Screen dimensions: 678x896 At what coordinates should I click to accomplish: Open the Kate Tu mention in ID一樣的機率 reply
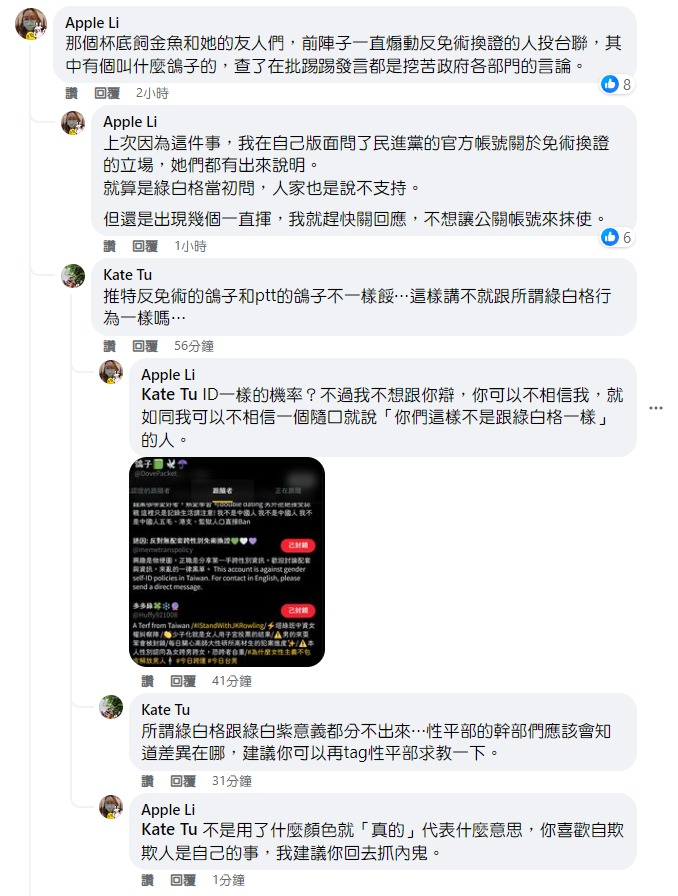169,395
